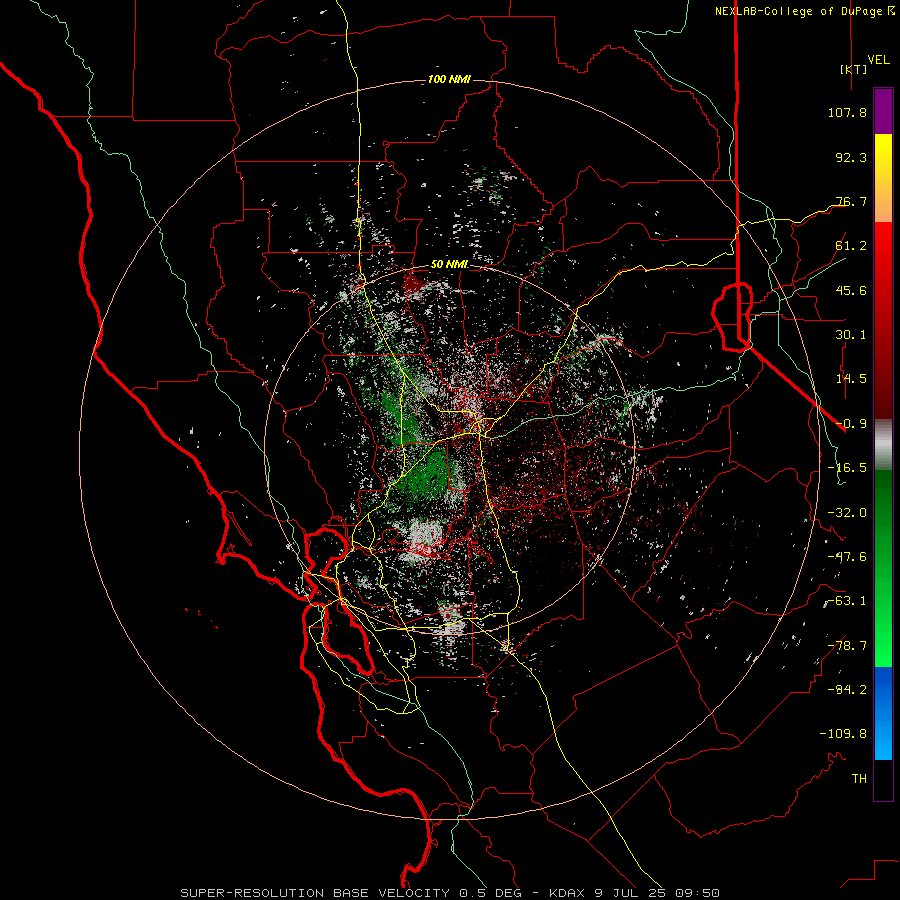Pick the red segment of the color bar
This screenshot has width=900, height=900.
[x=883, y=321]
